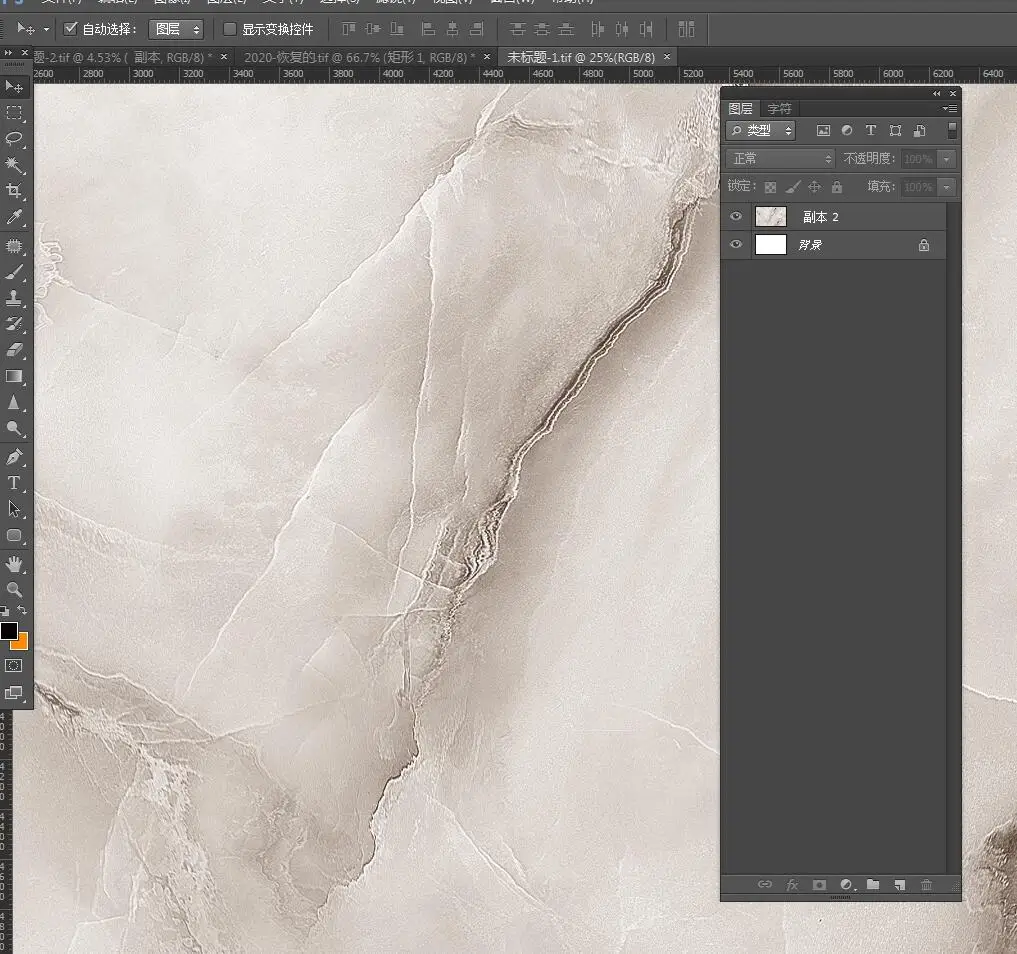Select the Eraser tool
This screenshot has height=954, width=1017.
(14, 349)
